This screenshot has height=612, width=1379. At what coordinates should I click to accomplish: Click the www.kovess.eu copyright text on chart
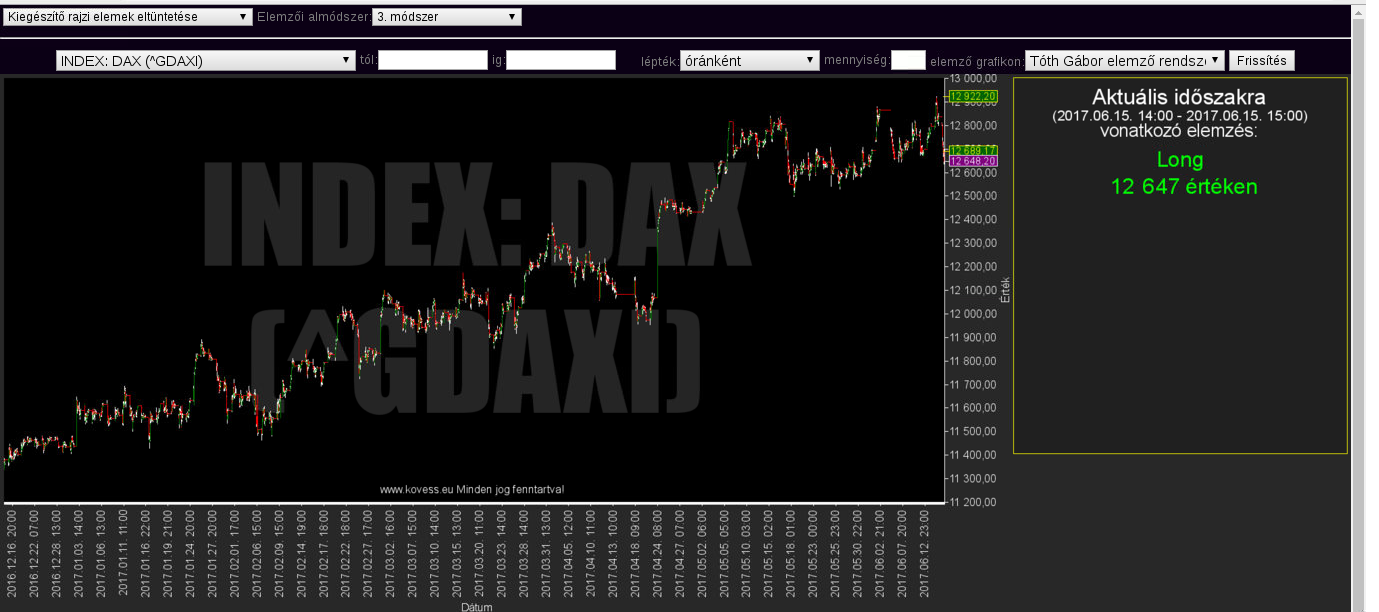click(x=472, y=489)
